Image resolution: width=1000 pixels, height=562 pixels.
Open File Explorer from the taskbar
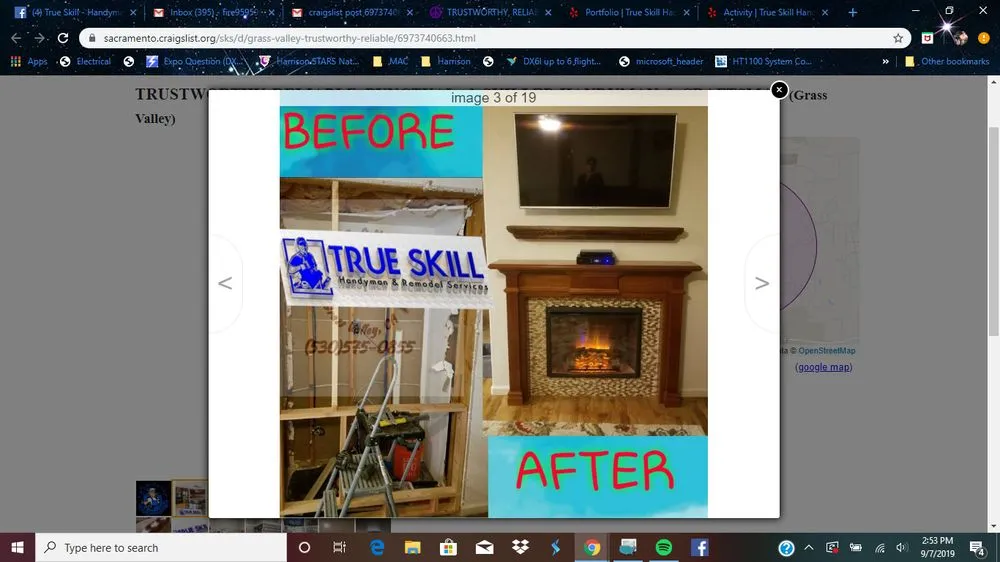(413, 547)
